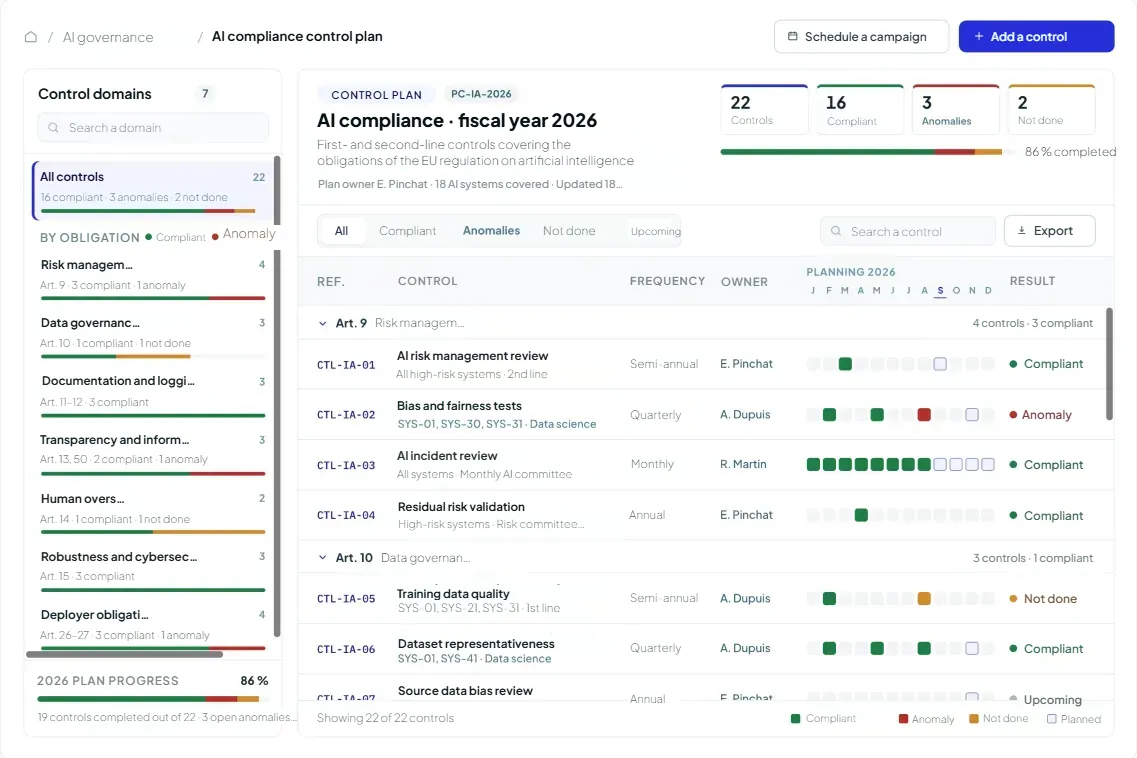Click the magnifier icon in Search a domain
The image size is (1137, 758).
(x=53, y=128)
